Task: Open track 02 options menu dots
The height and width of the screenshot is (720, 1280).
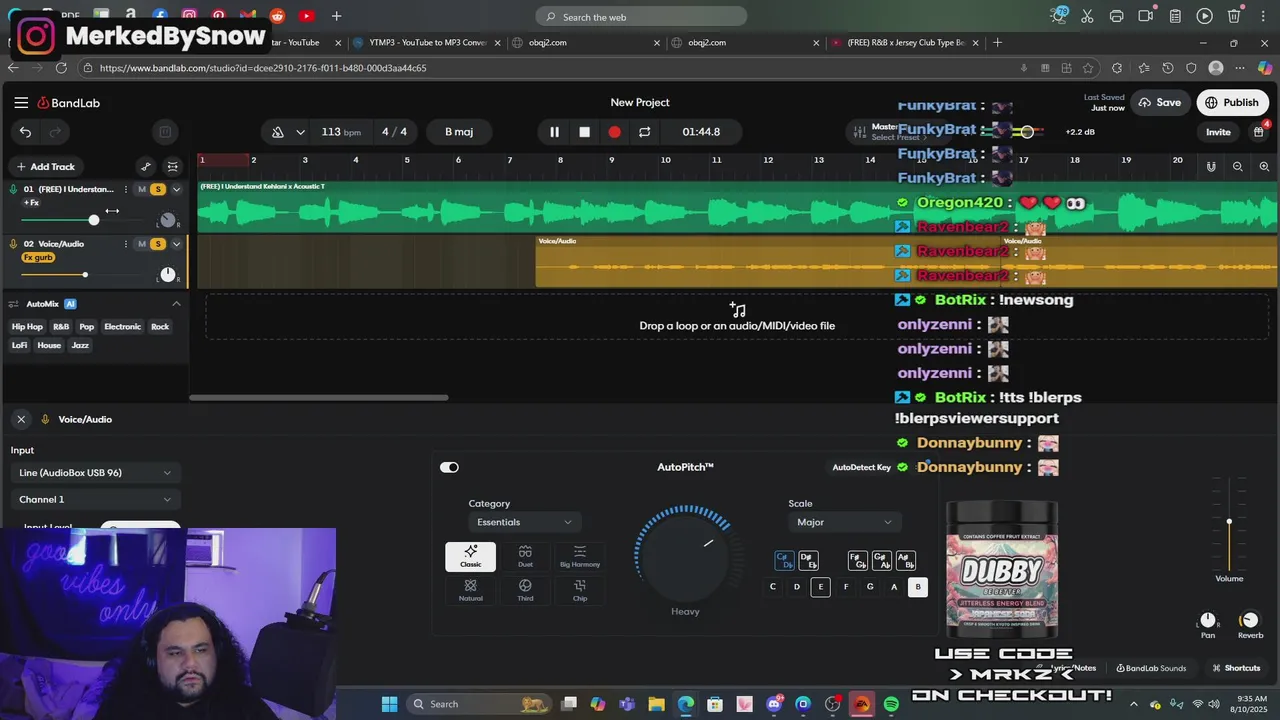Action: [125, 244]
